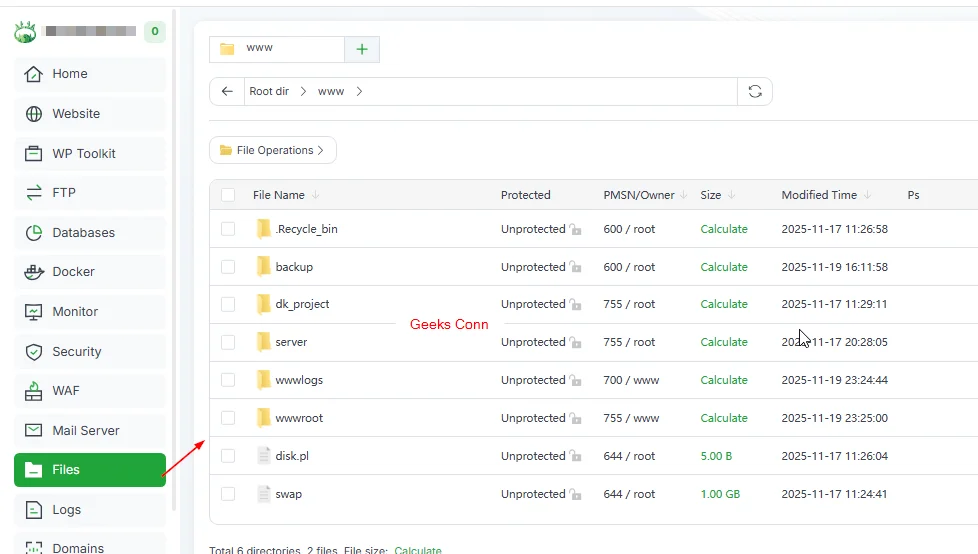This screenshot has height=554, width=978.
Task: Check the backup row checkbox
Action: (228, 267)
